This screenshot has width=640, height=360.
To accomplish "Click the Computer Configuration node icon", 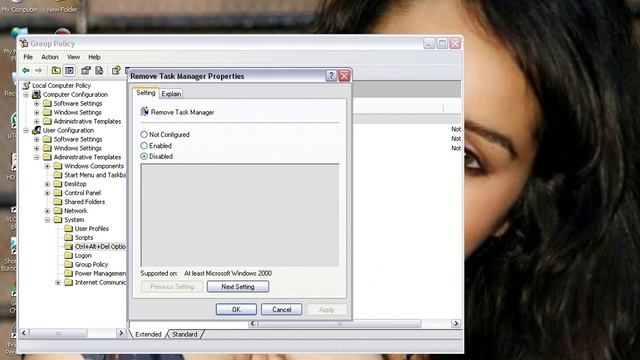I will tap(36, 94).
